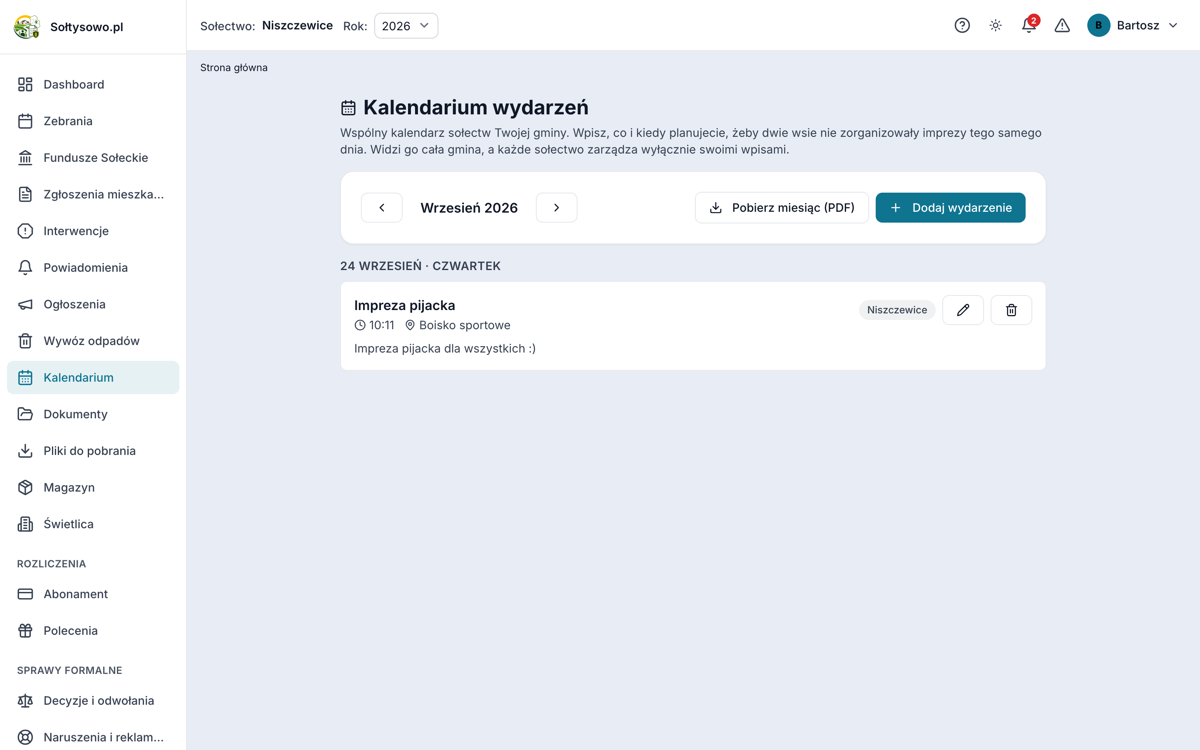
Task: Follow the Strona główna breadcrumb link
Action: (234, 68)
